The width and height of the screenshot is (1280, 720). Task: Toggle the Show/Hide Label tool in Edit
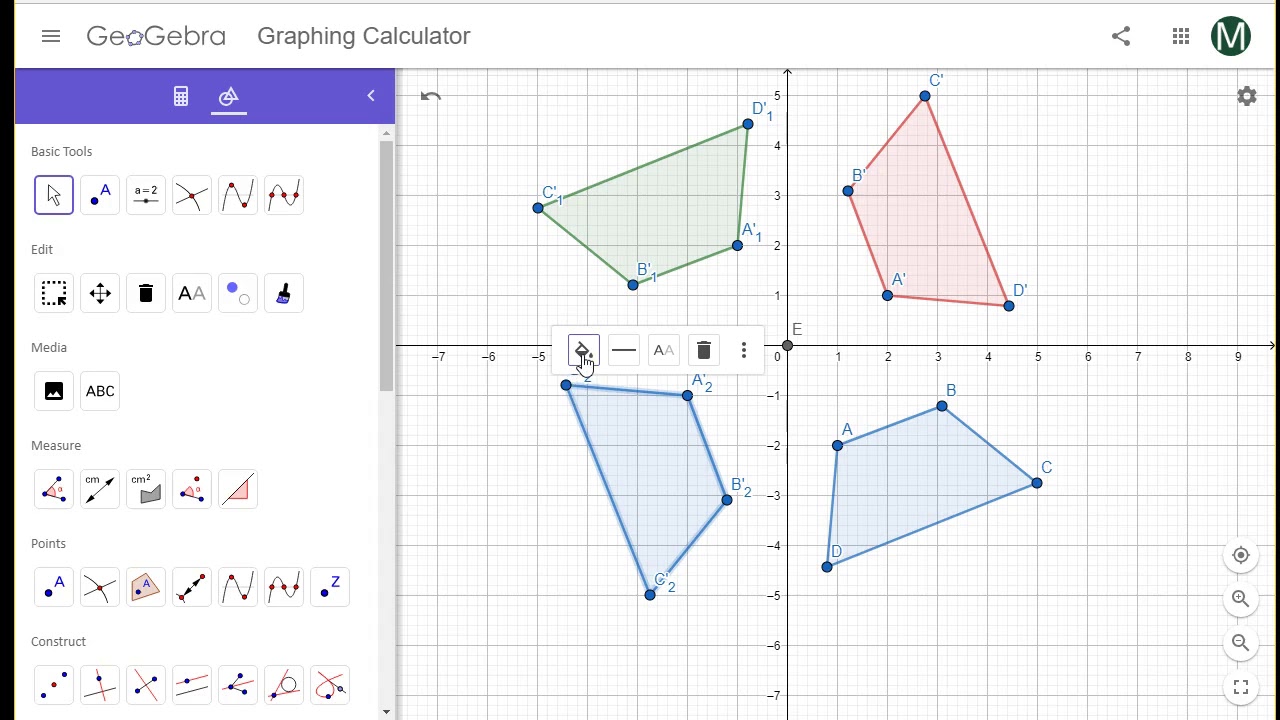[192, 293]
